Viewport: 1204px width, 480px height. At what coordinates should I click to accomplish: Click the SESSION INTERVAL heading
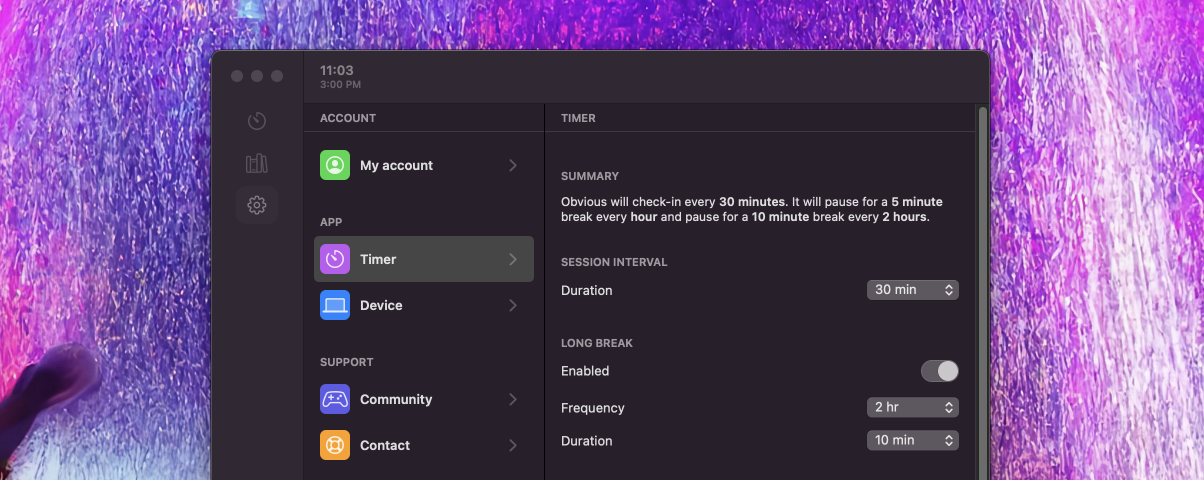(x=614, y=262)
